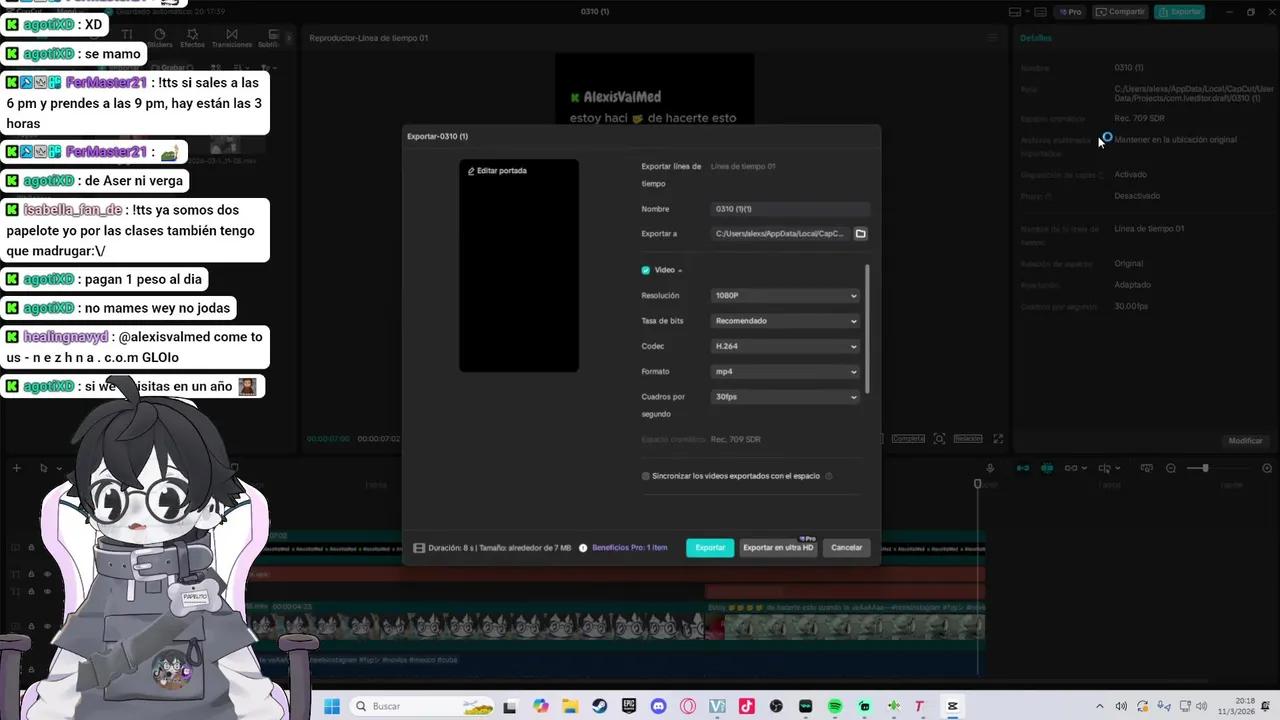Click the microphone record icon above timeline
The width and height of the screenshot is (1280, 720).
pos(990,468)
